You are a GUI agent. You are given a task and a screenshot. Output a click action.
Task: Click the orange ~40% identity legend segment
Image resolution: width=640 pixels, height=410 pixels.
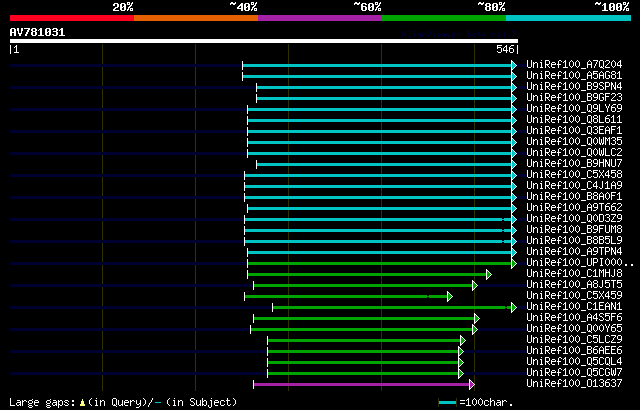pos(196,18)
